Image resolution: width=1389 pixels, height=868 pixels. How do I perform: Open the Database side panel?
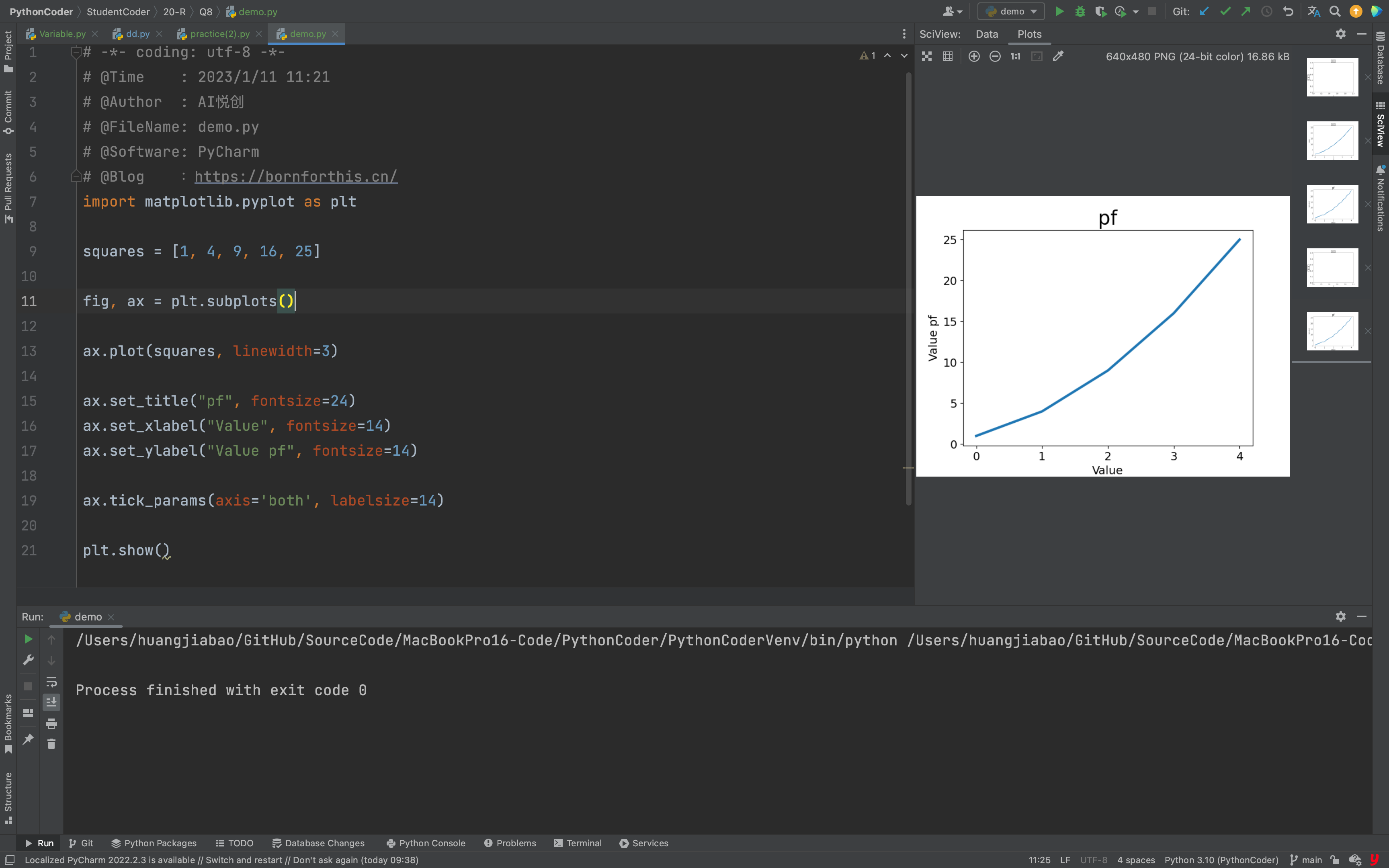[1381, 57]
